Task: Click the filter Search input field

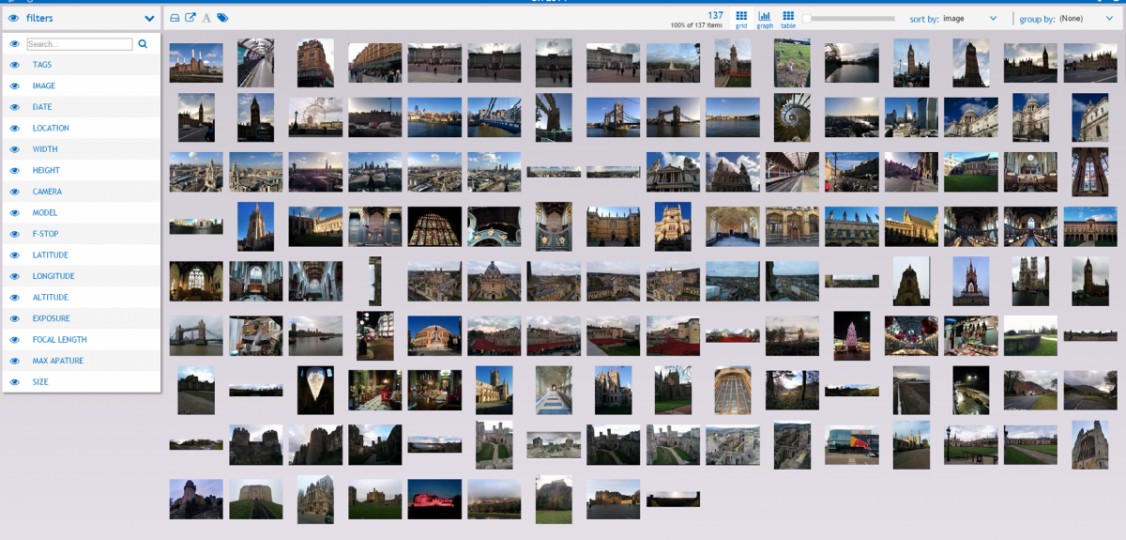Action: [x=79, y=44]
